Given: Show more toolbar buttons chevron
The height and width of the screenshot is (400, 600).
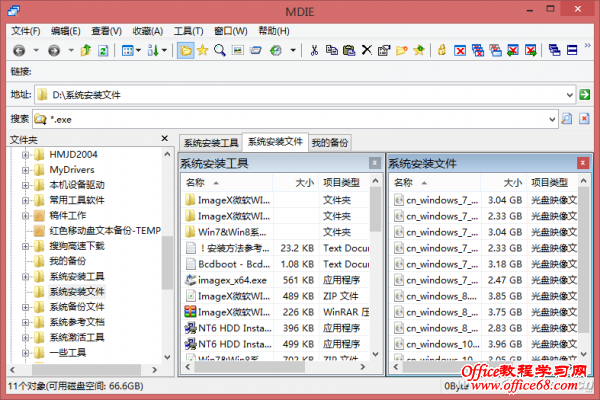Looking at the screenshot, I should pyautogui.click(x=587, y=46).
